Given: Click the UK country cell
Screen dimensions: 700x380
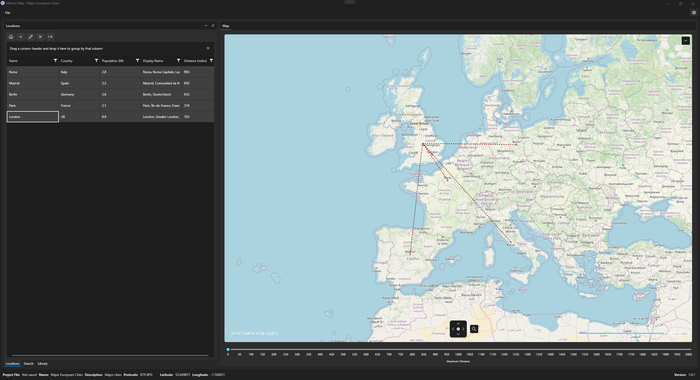Looking at the screenshot, I should point(79,117).
